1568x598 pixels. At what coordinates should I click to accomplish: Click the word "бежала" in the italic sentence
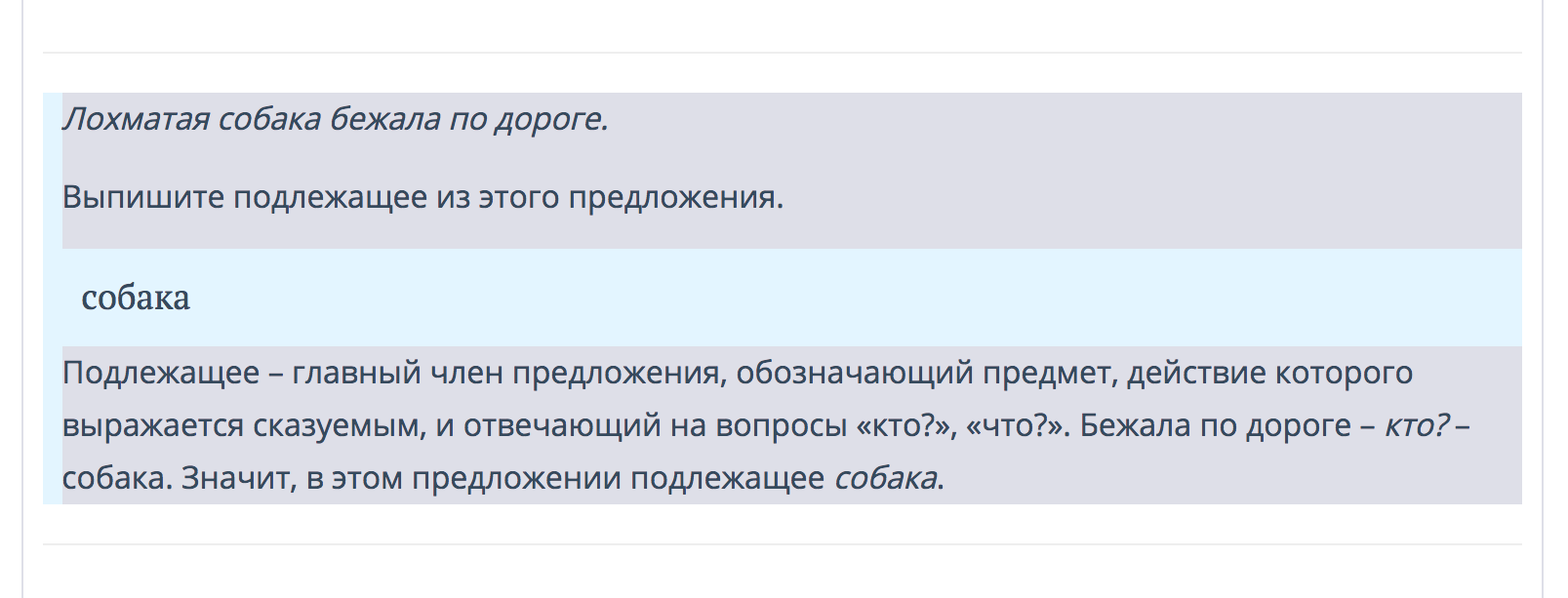click(383, 119)
